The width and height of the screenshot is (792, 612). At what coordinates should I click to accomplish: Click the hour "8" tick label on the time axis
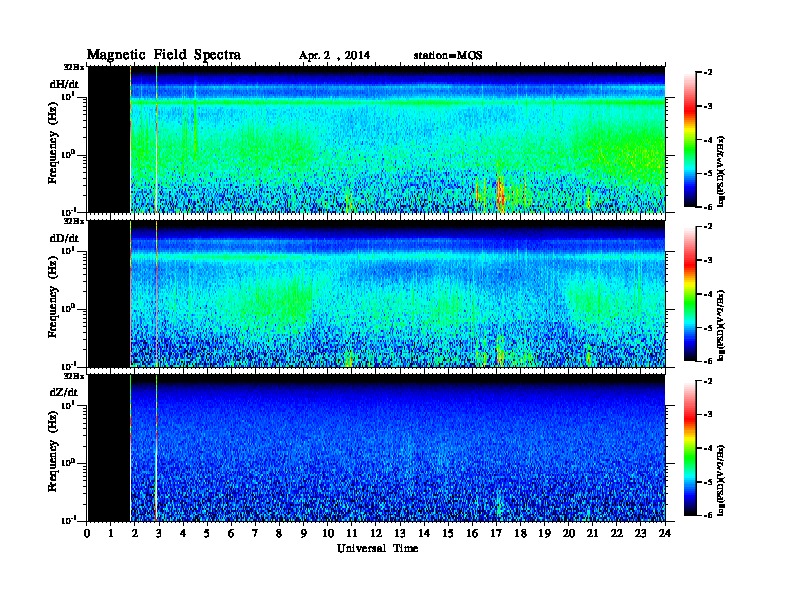pos(279,533)
